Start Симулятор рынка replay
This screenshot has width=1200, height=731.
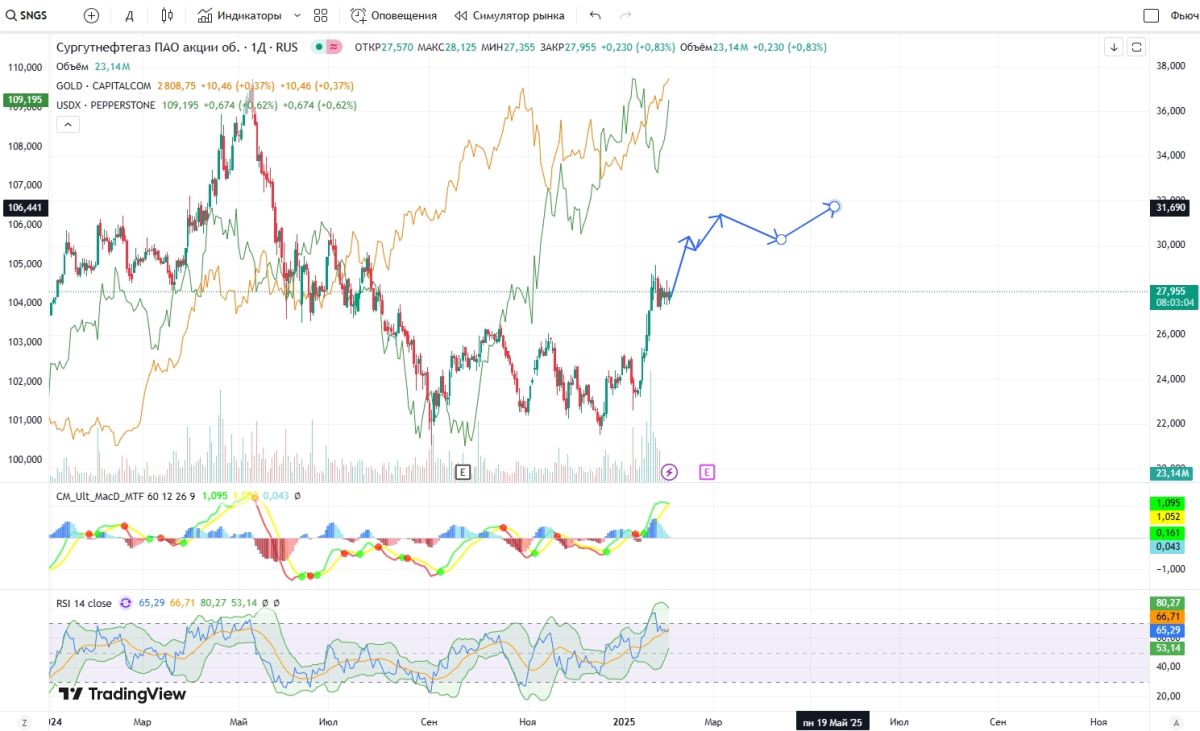point(509,15)
